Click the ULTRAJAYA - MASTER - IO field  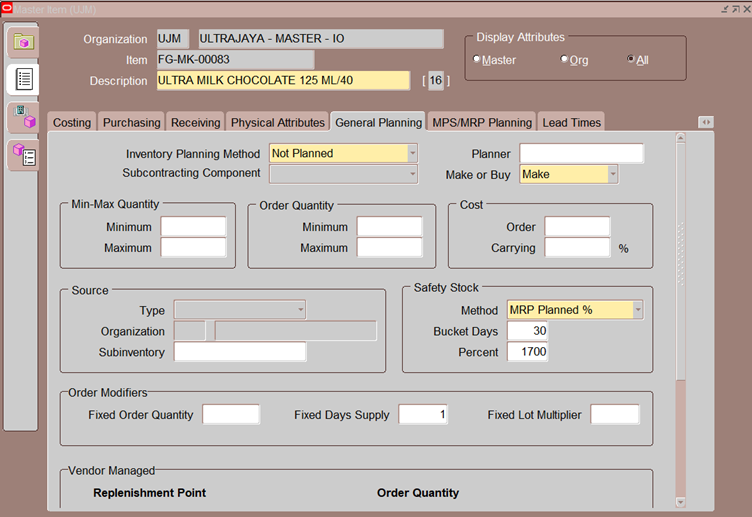(321, 39)
